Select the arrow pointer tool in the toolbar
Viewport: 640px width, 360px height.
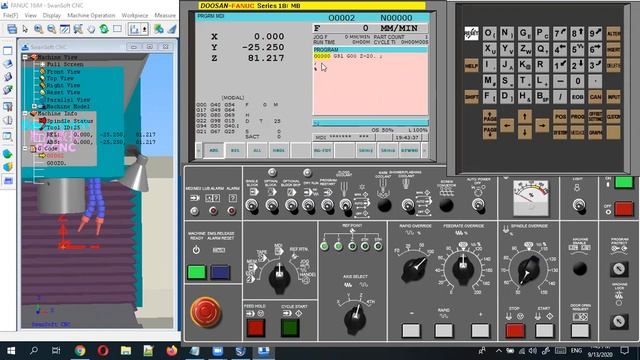pos(25,29)
